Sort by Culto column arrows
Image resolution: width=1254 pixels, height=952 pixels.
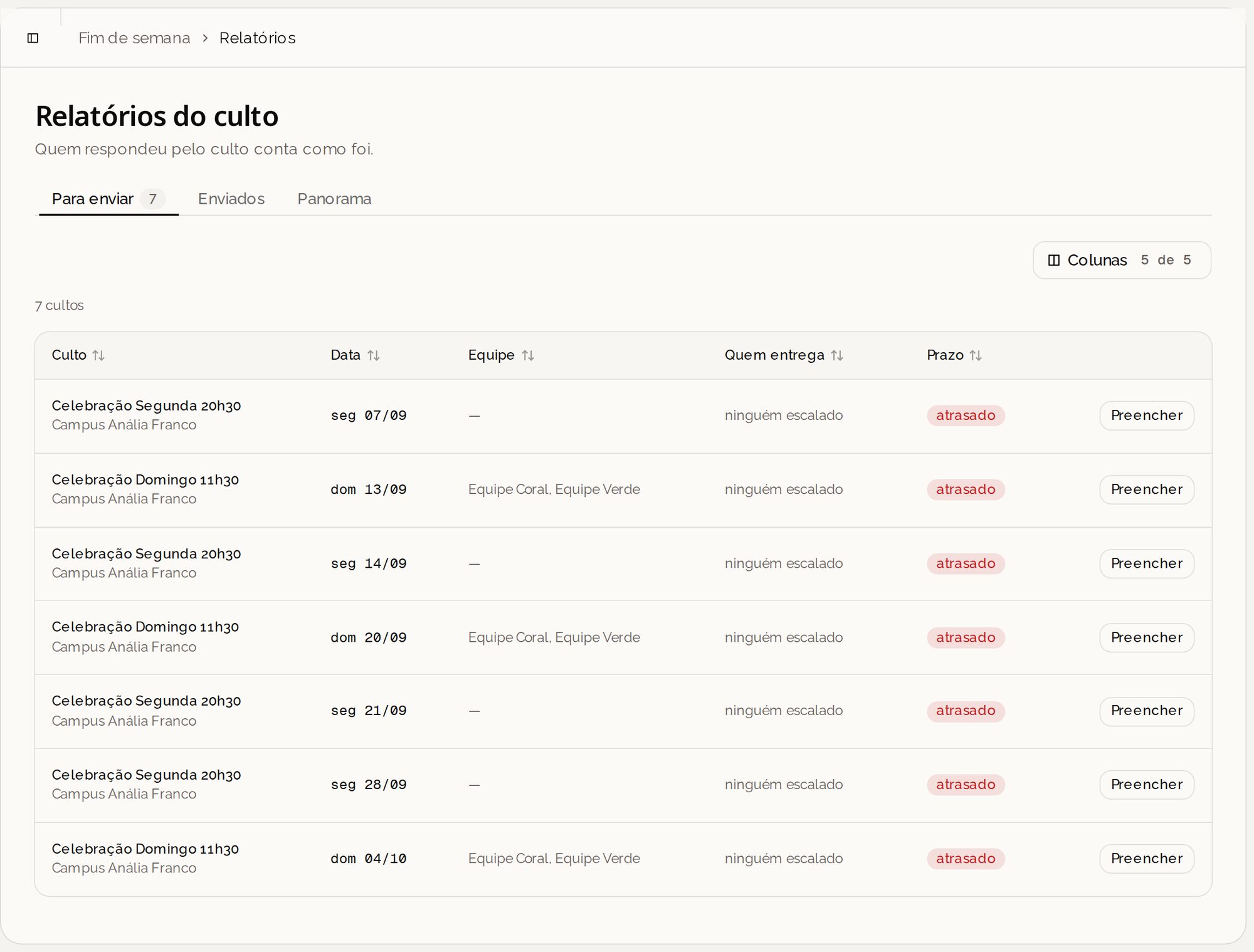[98, 355]
